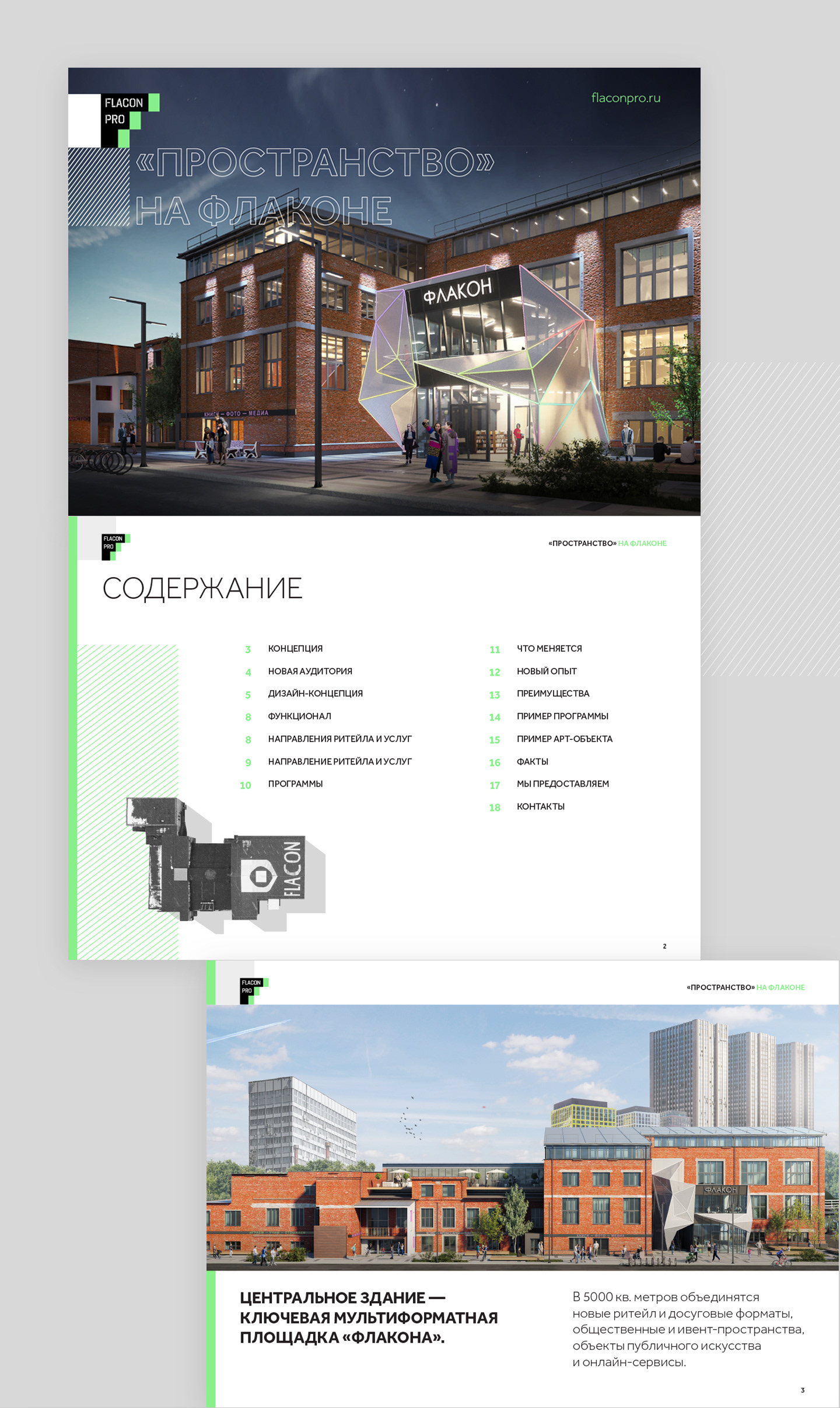Click green page number 10 next to ПРОГРАММЫ
Image resolution: width=840 pixels, height=1408 pixels.
[246, 785]
